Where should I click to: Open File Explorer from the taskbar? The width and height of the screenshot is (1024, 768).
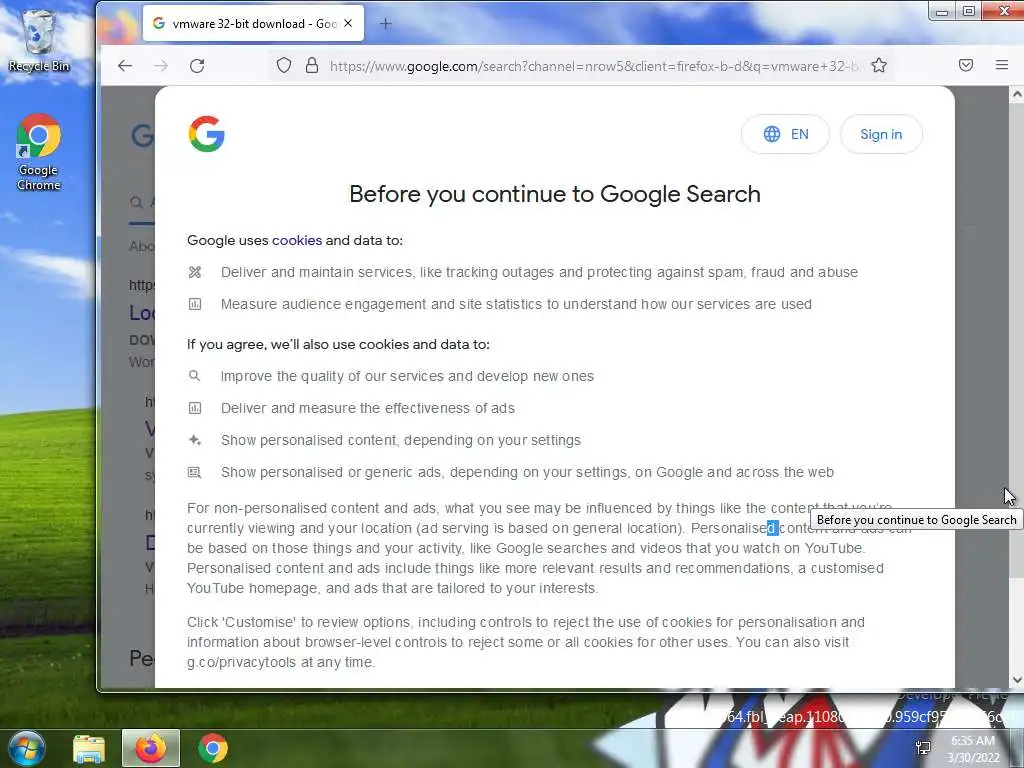click(89, 748)
